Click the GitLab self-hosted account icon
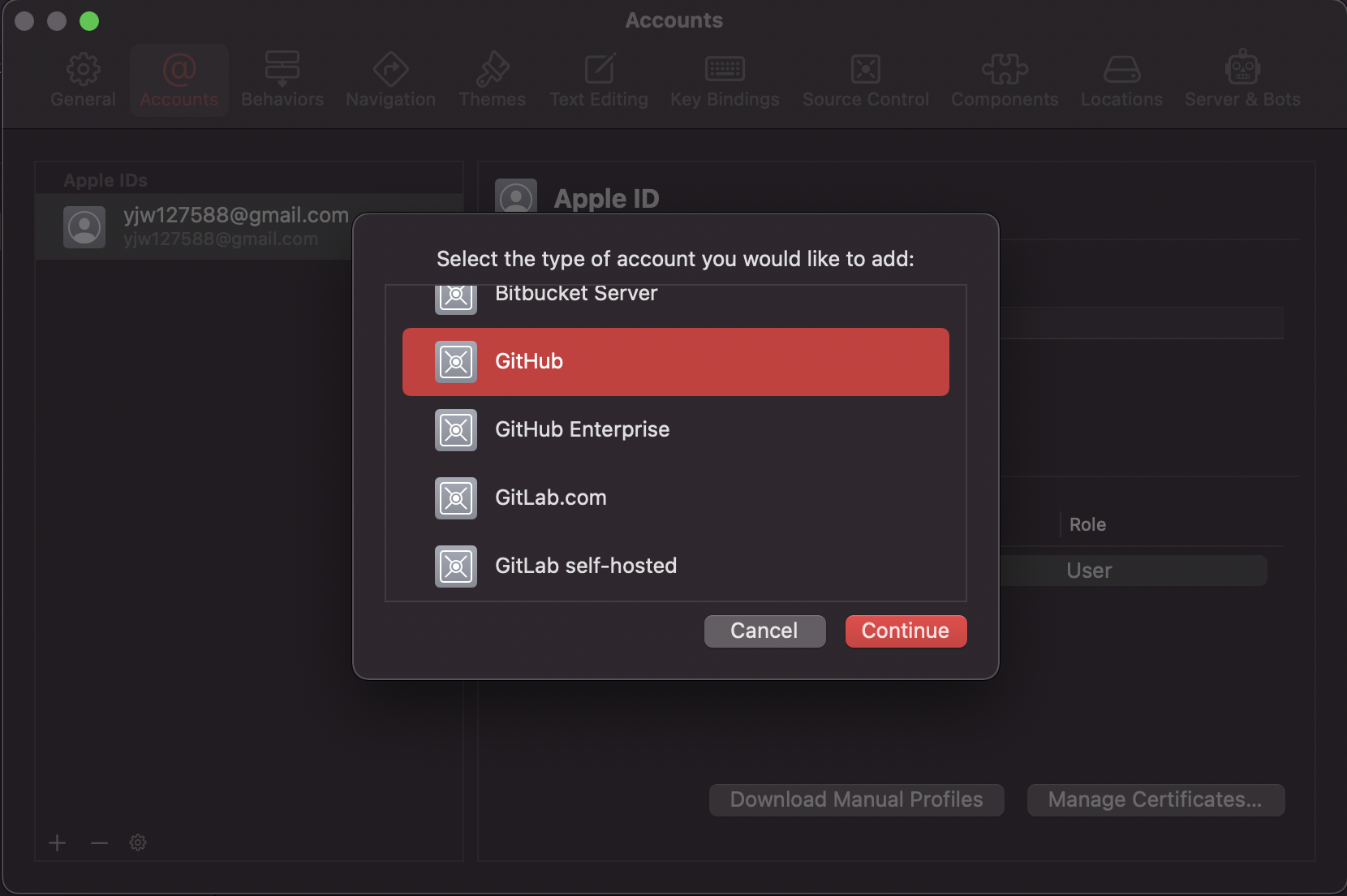1347x896 pixels. click(456, 566)
